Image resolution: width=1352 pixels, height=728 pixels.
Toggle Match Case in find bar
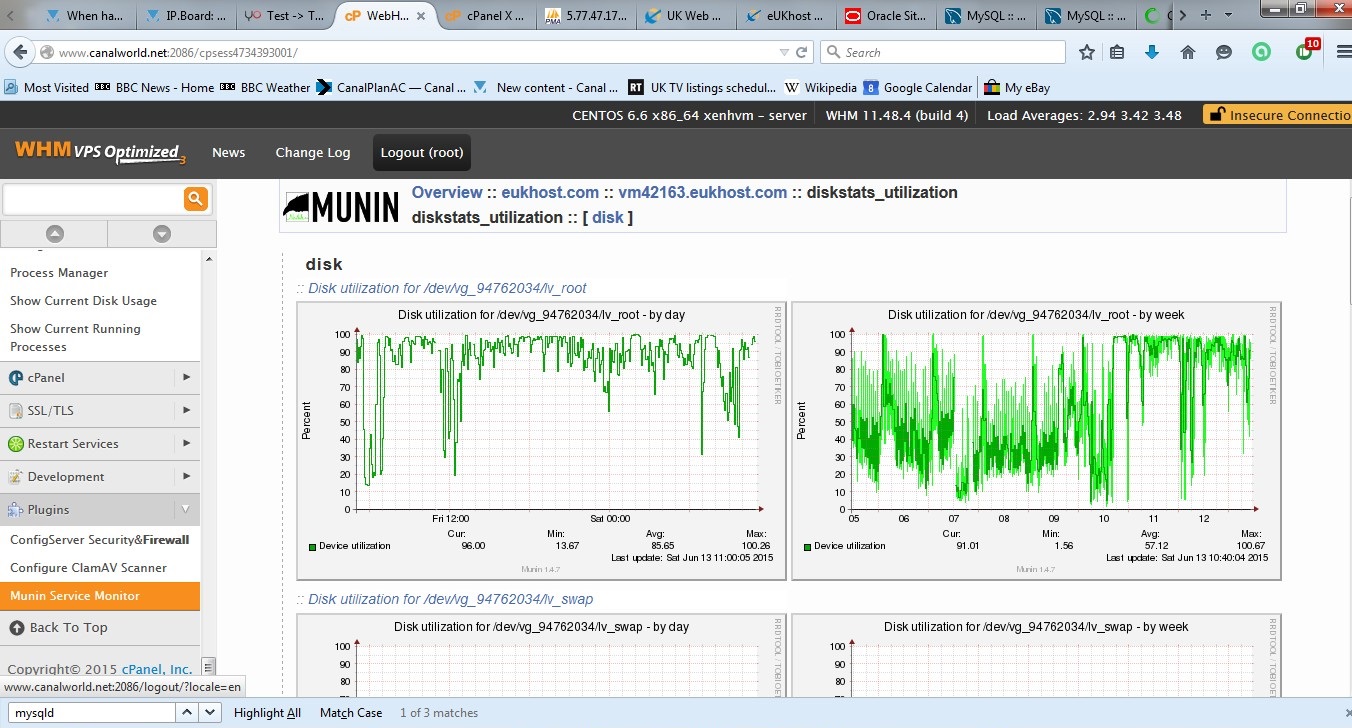(x=351, y=713)
